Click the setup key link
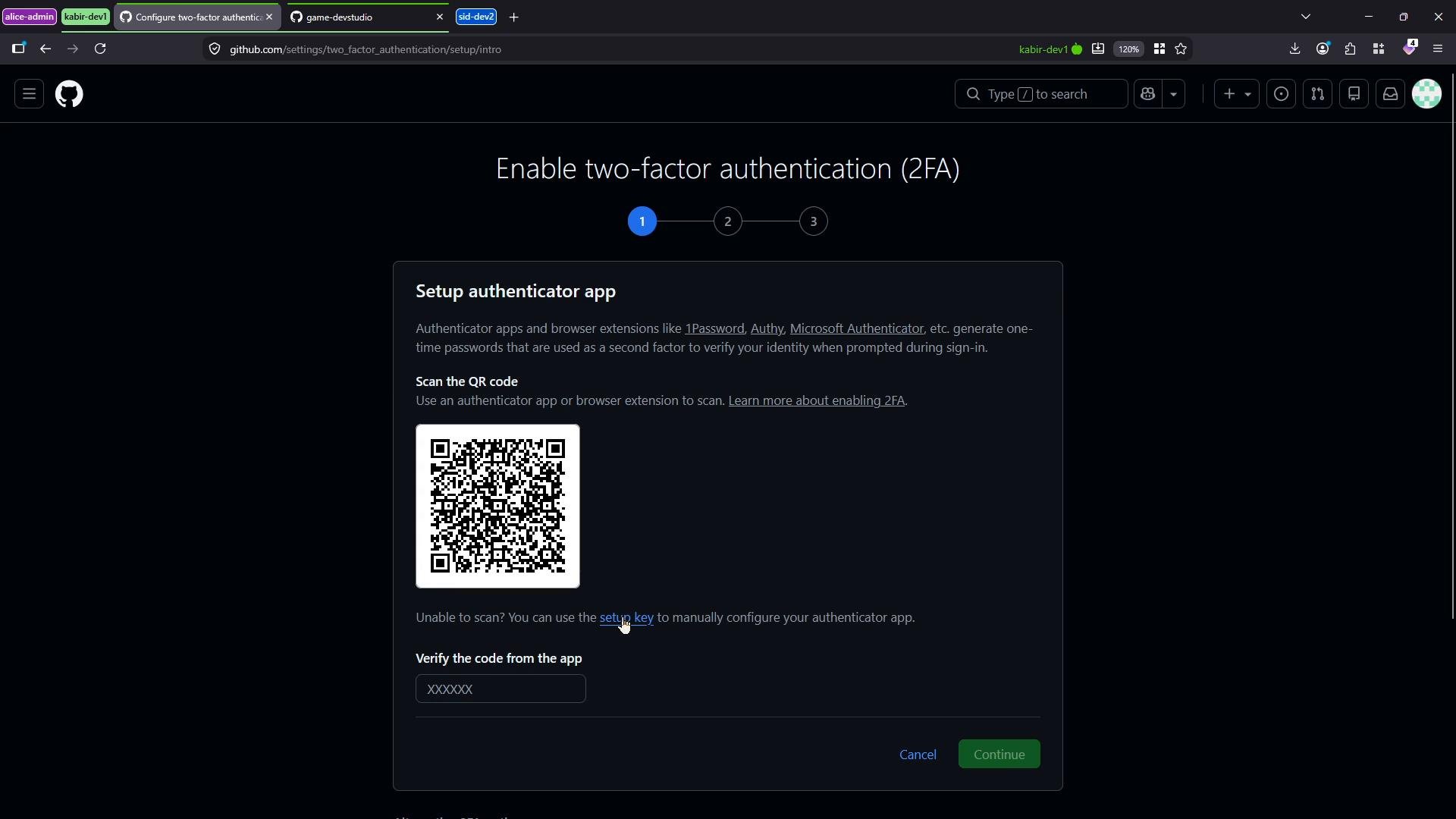1456x819 pixels. (x=626, y=617)
